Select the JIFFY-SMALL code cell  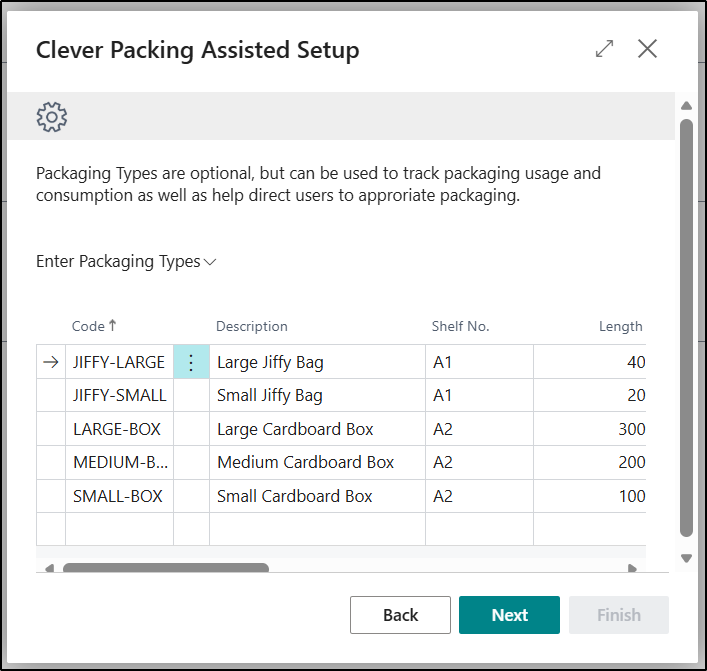[x=119, y=396]
